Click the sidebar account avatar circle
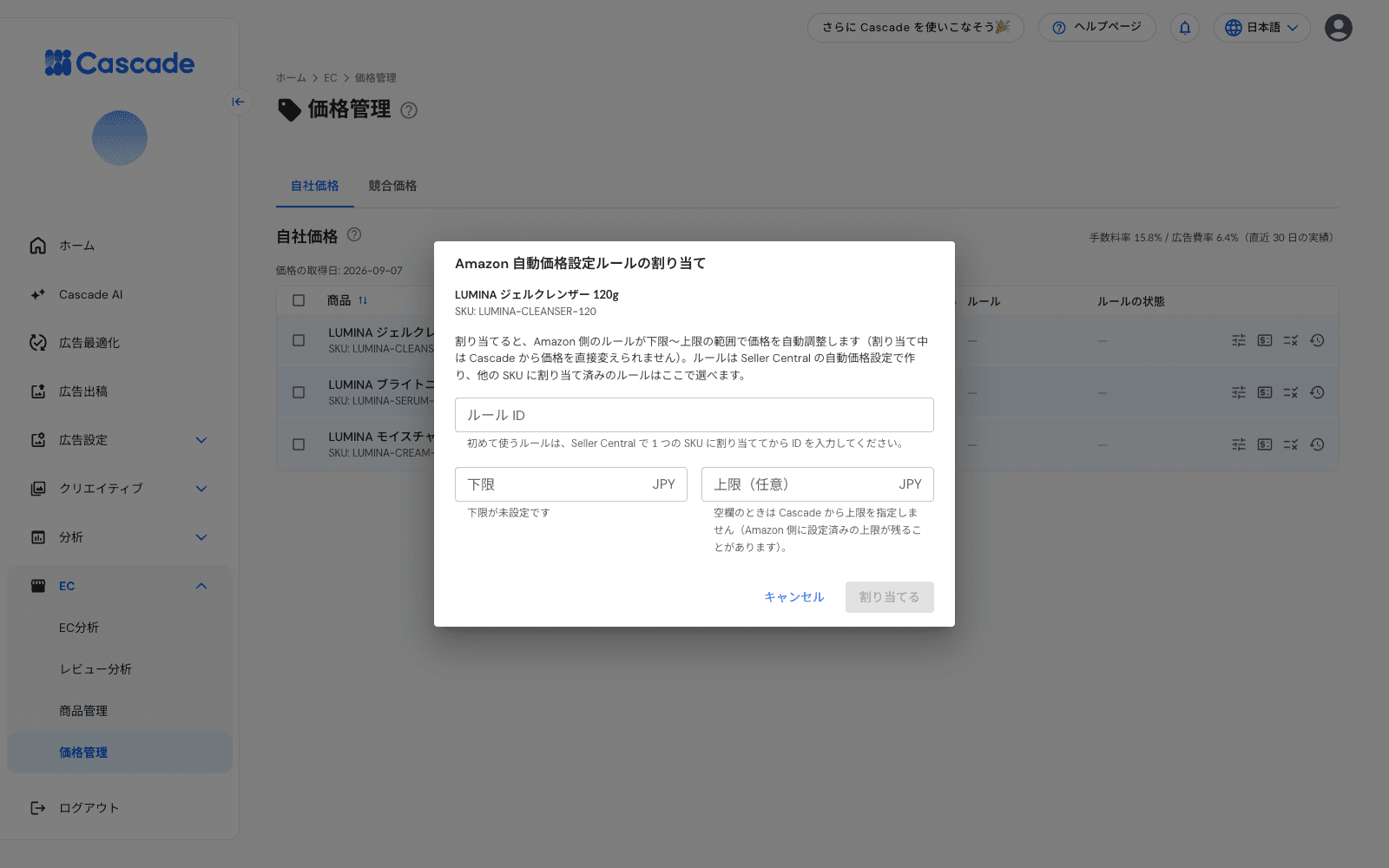 [120, 138]
